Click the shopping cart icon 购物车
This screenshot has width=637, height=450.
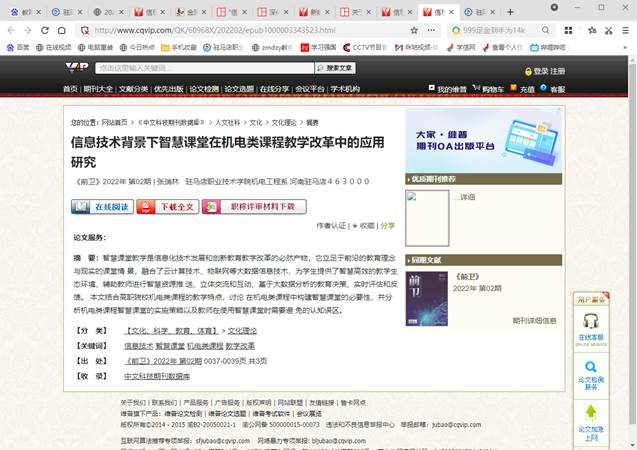click(477, 88)
